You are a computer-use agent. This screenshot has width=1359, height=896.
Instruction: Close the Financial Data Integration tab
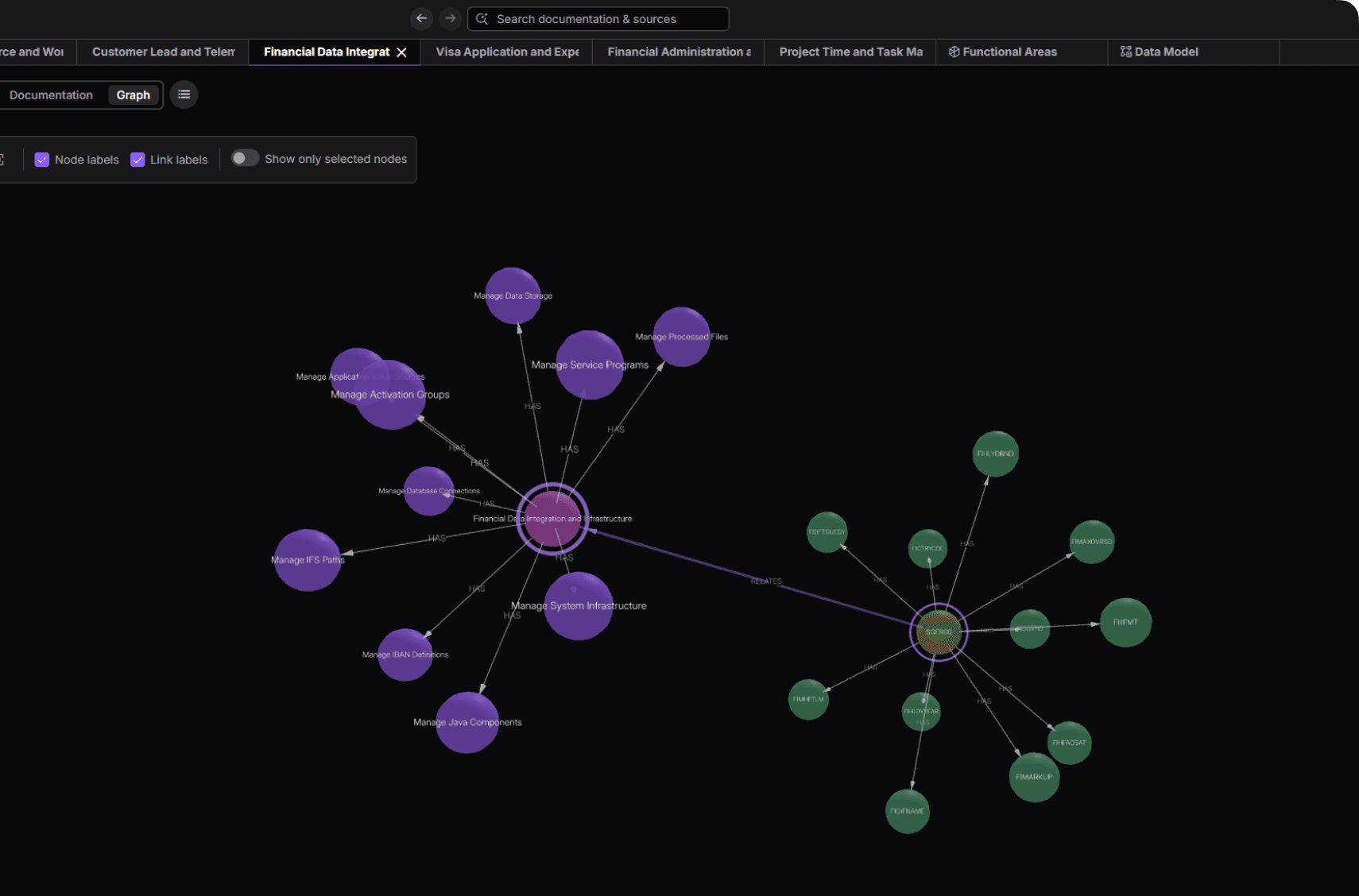pos(402,52)
